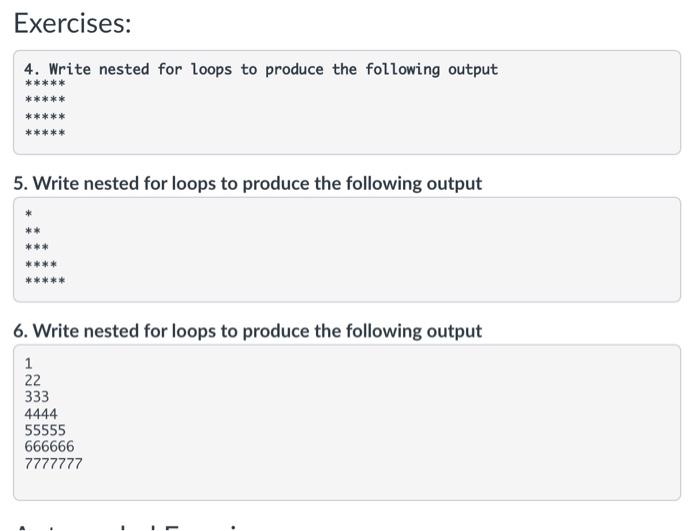Click the "4444" line in exercise 6 output
Viewport: 700px width, 531px height.
coord(41,414)
